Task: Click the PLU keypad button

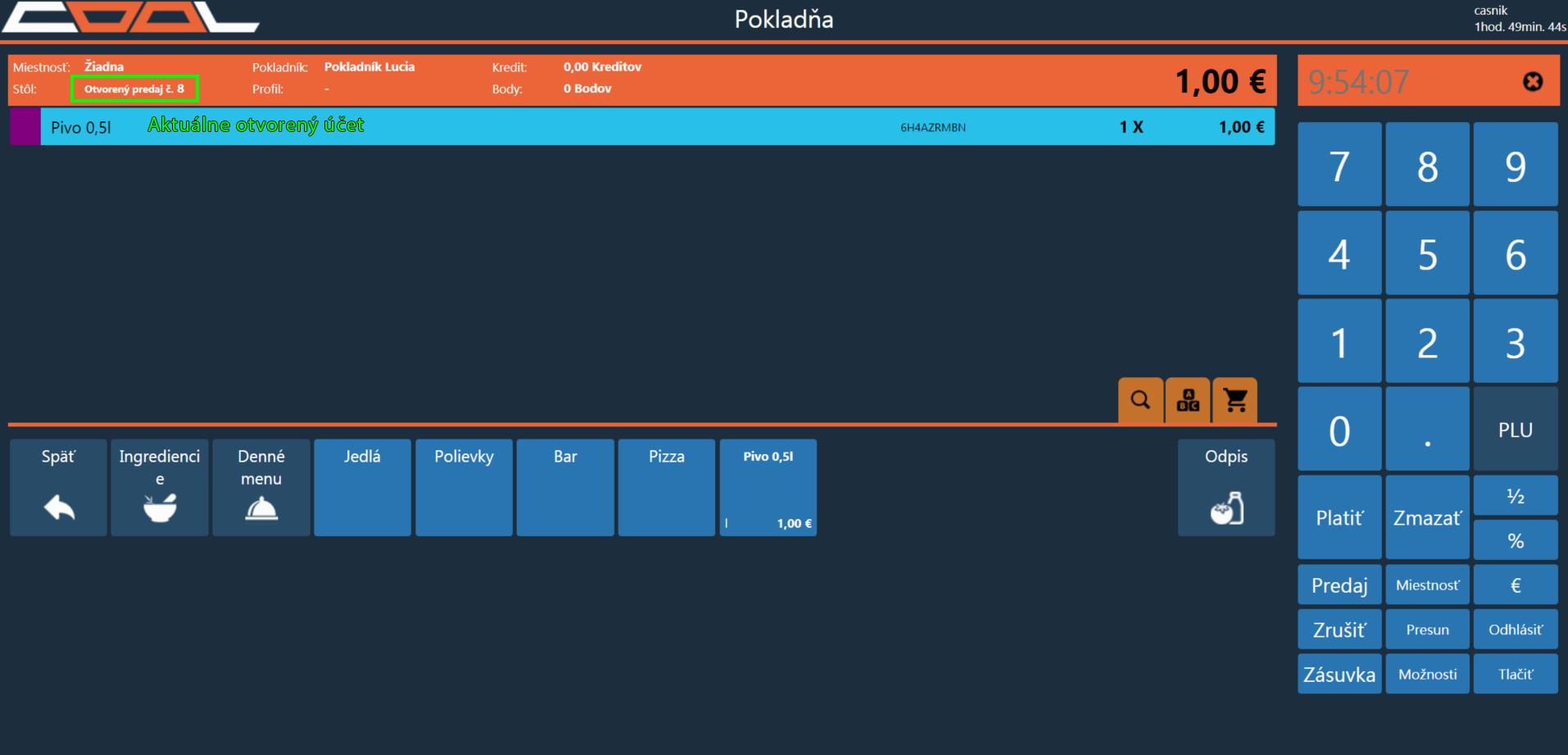Action: (1515, 430)
